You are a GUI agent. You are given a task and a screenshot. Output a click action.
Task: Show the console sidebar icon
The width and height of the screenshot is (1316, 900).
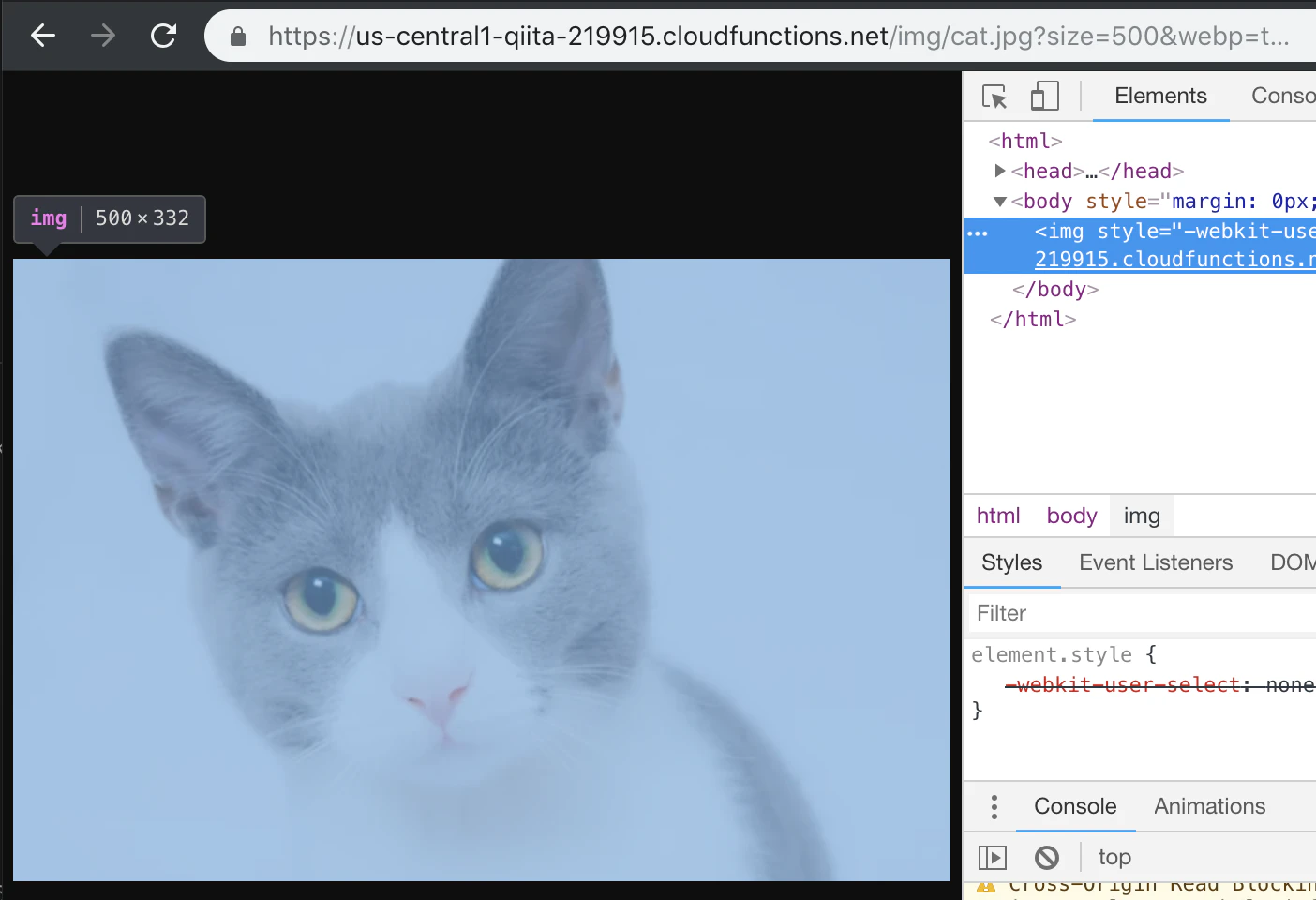[x=993, y=857]
